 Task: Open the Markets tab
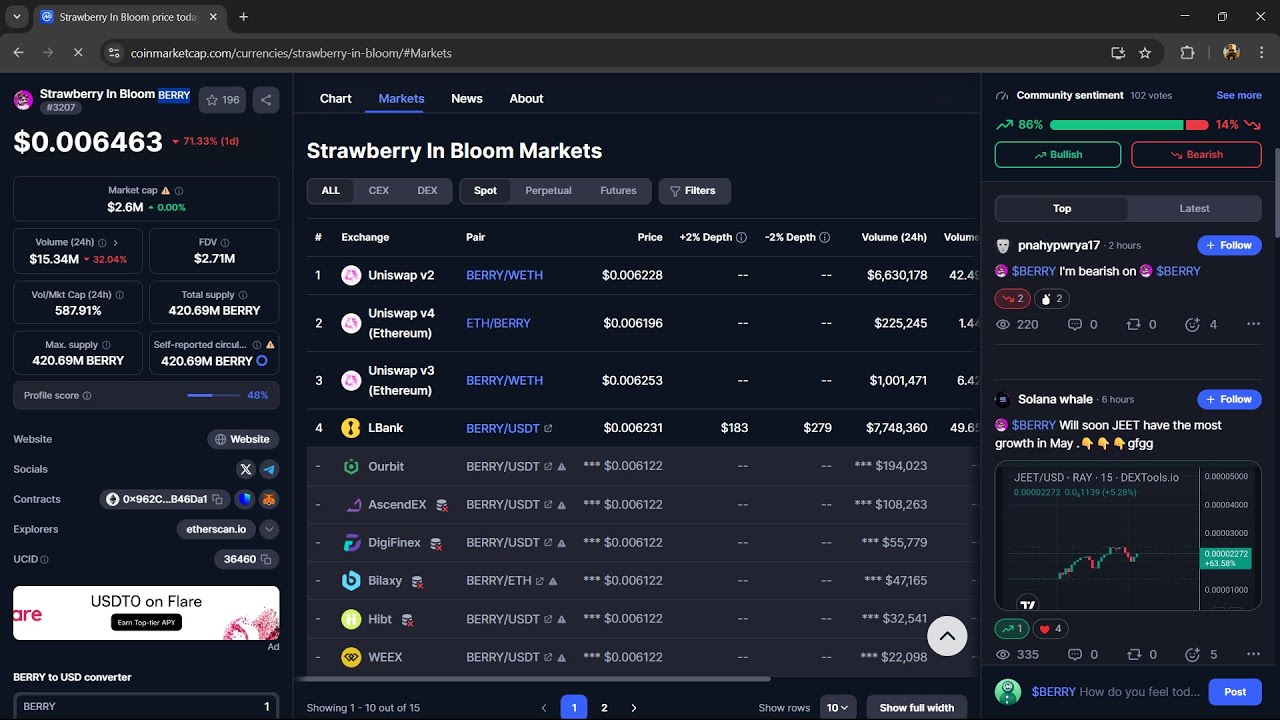401,98
